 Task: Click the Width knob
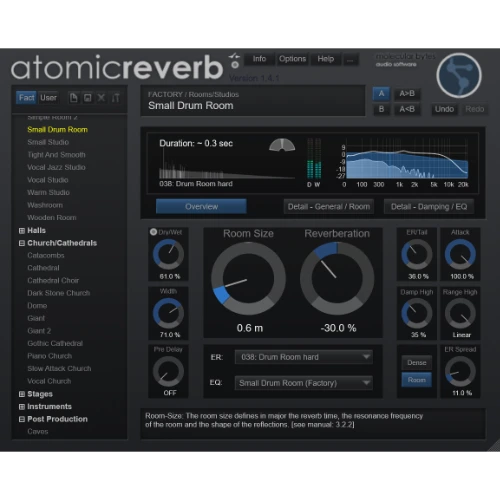click(168, 313)
